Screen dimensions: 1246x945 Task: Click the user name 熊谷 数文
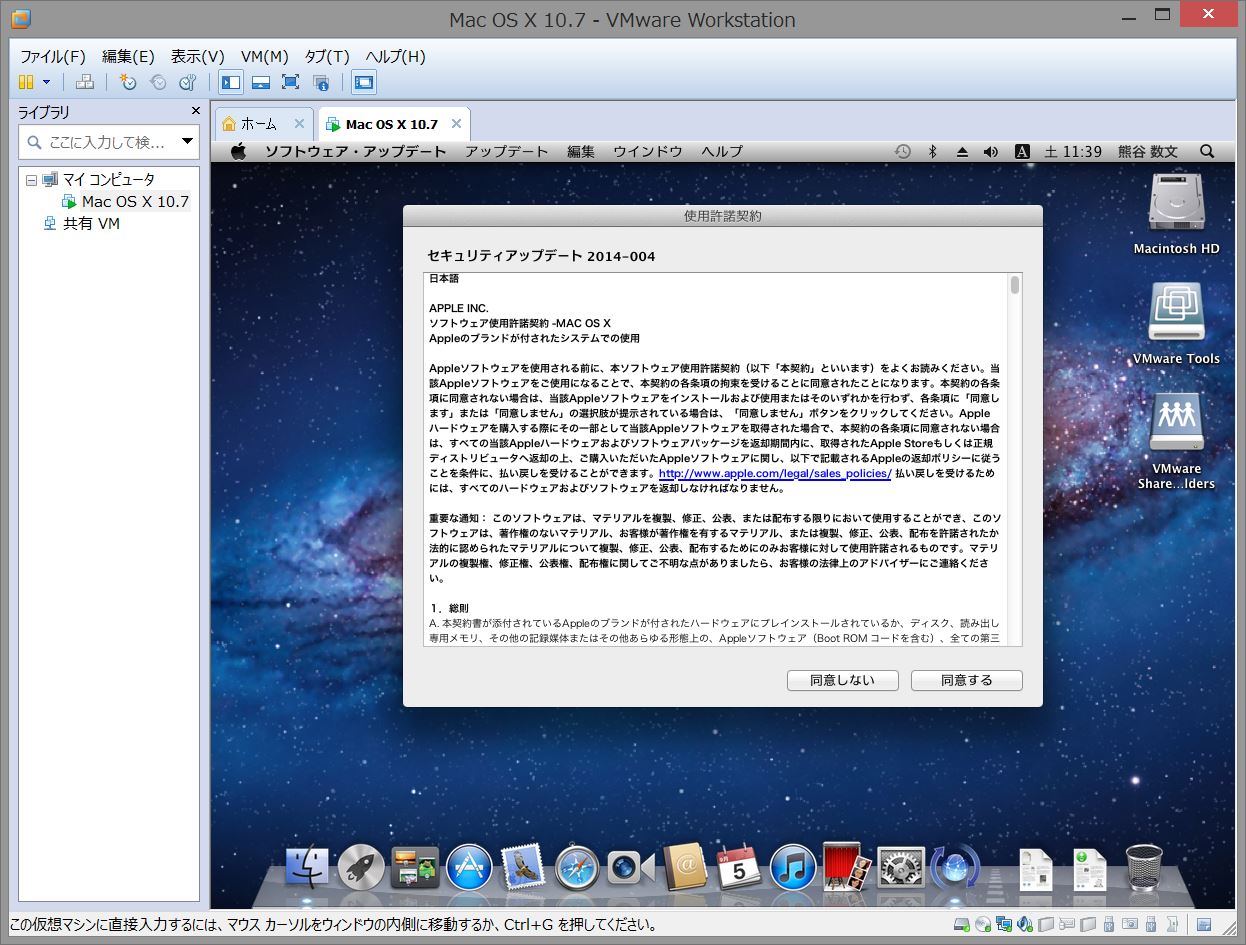click(x=1148, y=152)
